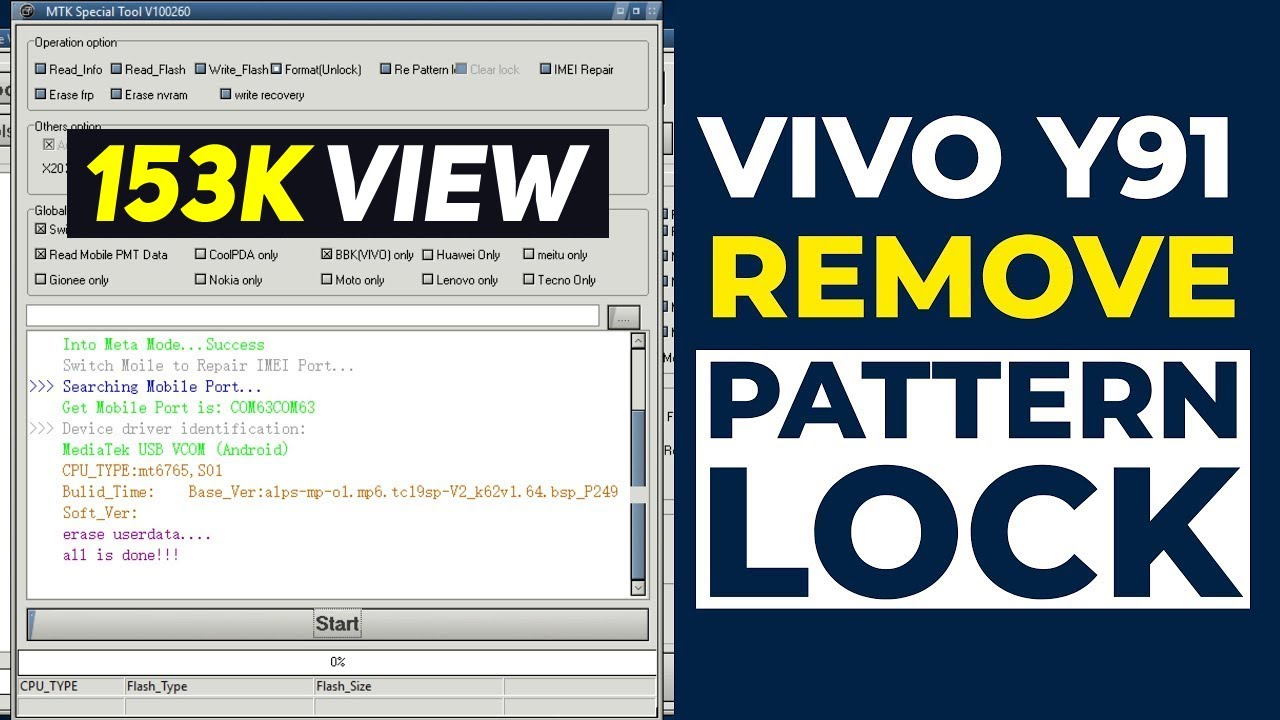Screen dimensions: 1280x720
Task: Close the MTK Special Tool window
Action: coord(652,11)
